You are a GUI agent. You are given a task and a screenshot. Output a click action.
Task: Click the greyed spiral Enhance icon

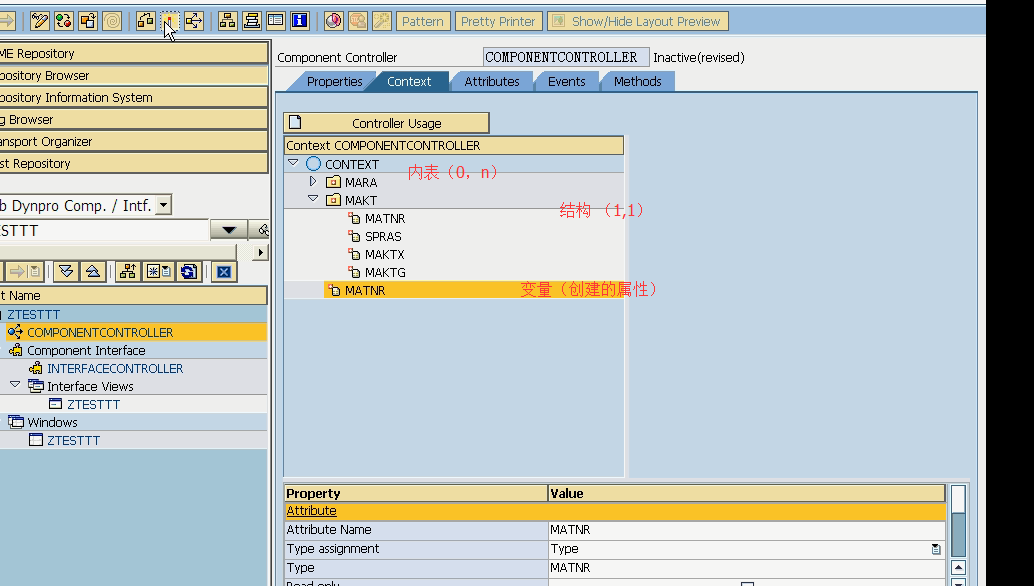[112, 21]
